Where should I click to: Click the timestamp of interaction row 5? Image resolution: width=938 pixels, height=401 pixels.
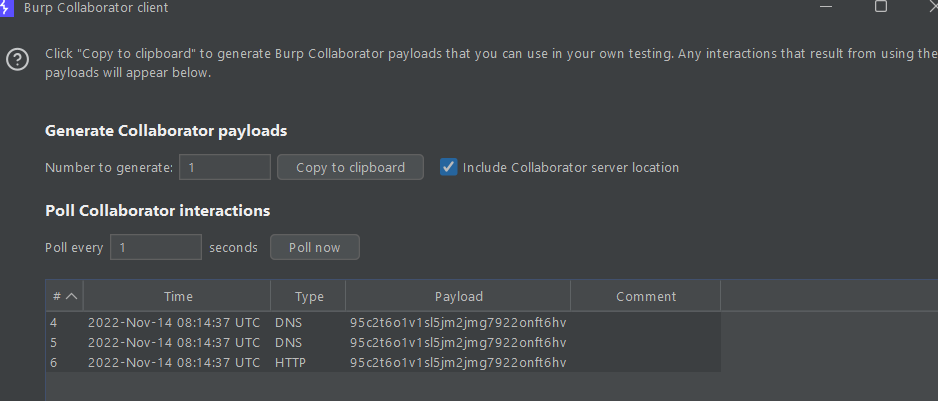point(174,342)
